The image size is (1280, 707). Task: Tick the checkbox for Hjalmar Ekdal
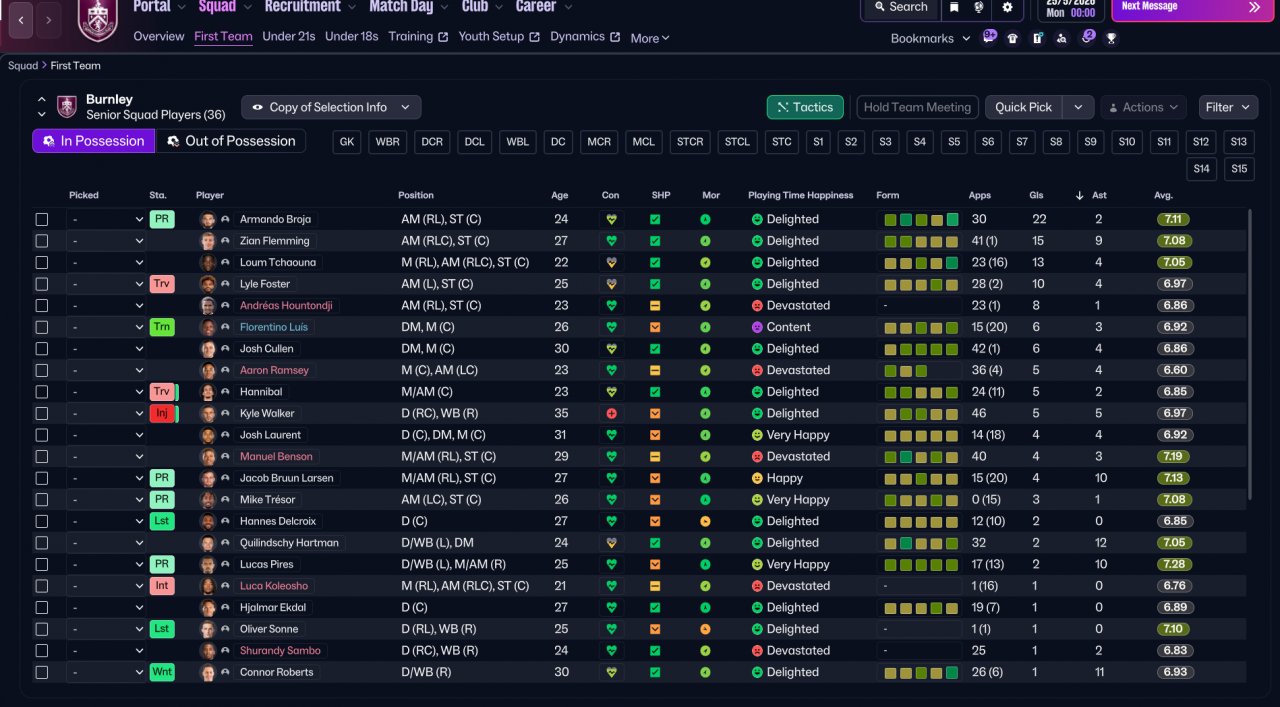click(x=42, y=608)
